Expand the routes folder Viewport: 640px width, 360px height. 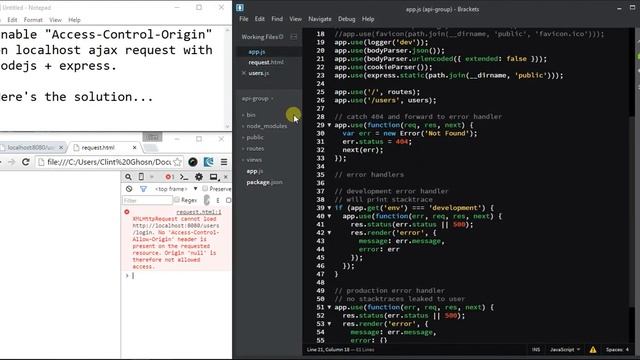253,149
